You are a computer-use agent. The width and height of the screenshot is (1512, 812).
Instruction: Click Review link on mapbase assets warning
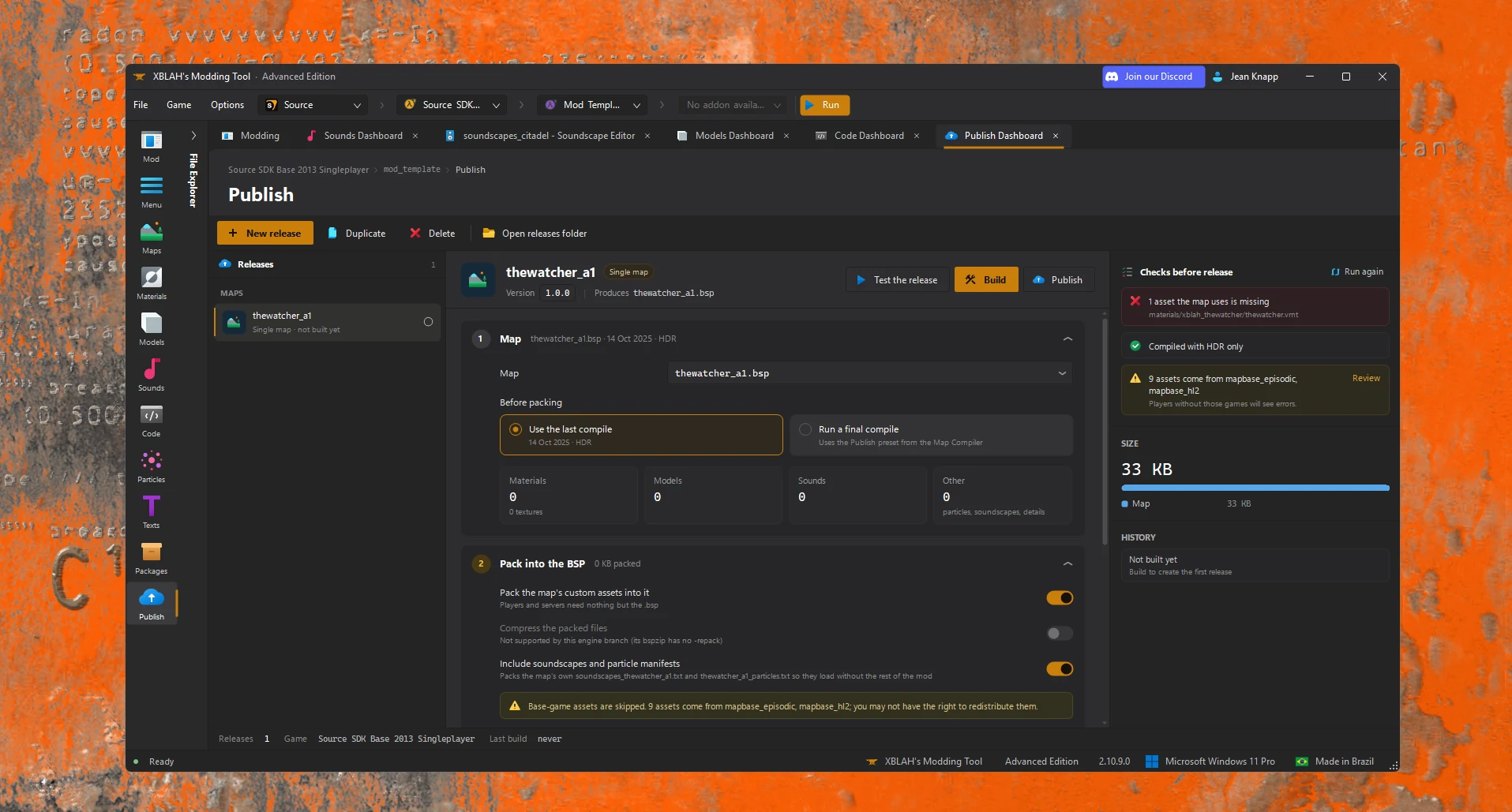pos(1366,379)
